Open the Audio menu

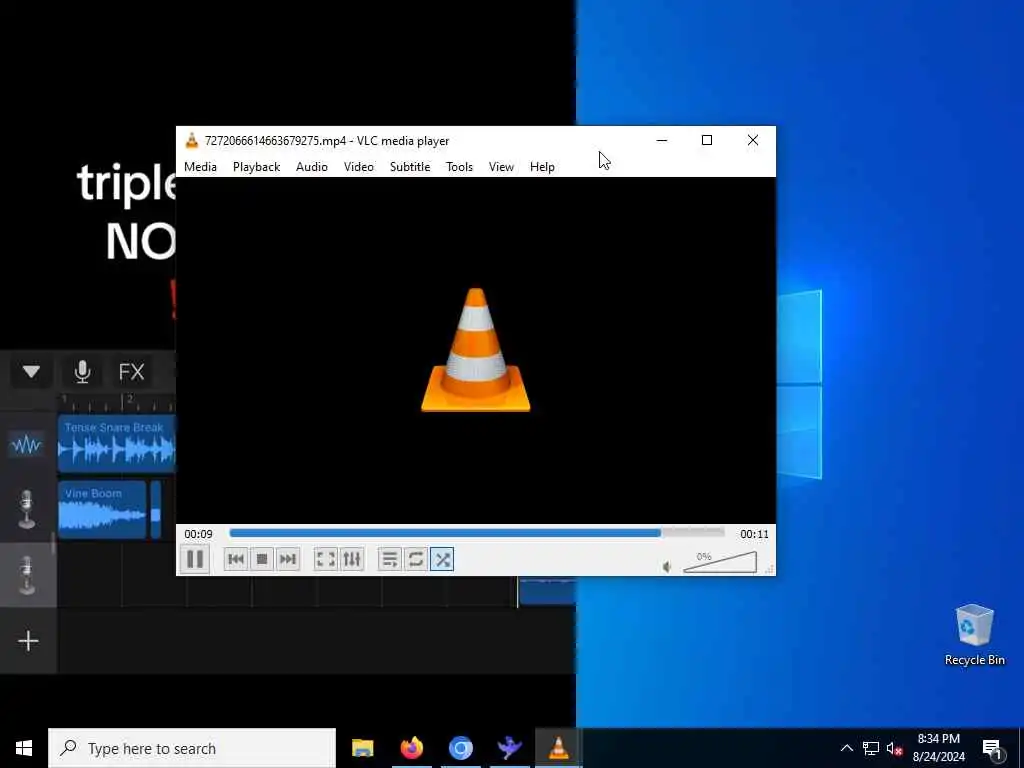click(x=312, y=167)
